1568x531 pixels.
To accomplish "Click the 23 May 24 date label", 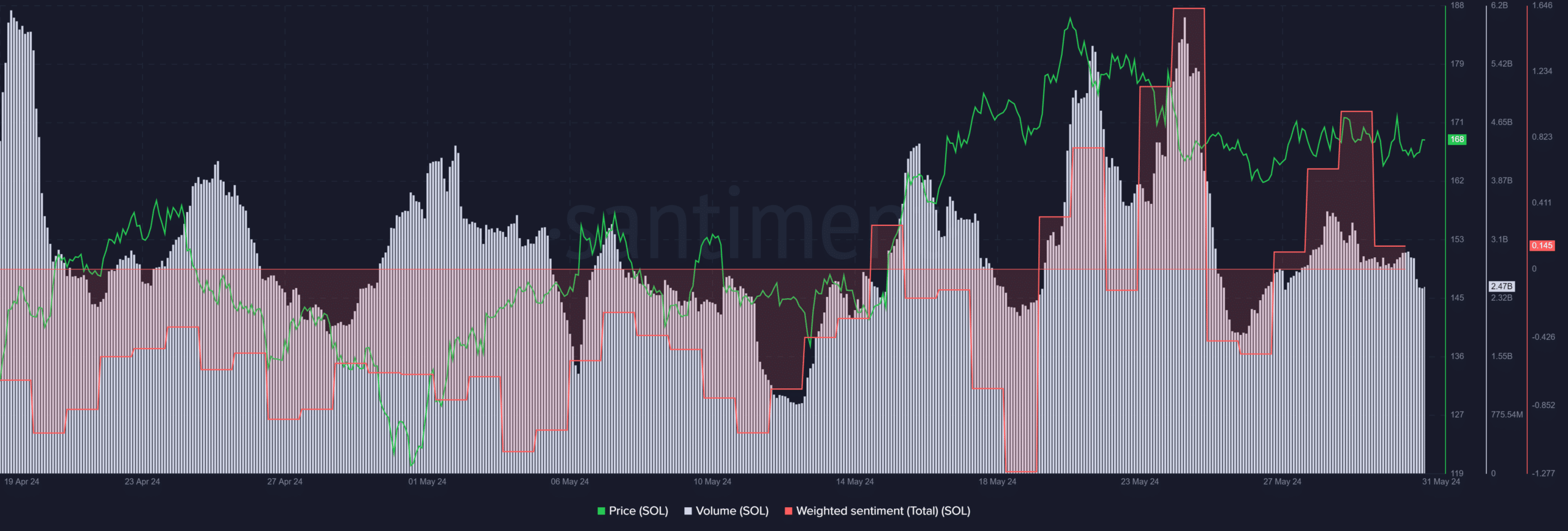I will pos(1140,482).
